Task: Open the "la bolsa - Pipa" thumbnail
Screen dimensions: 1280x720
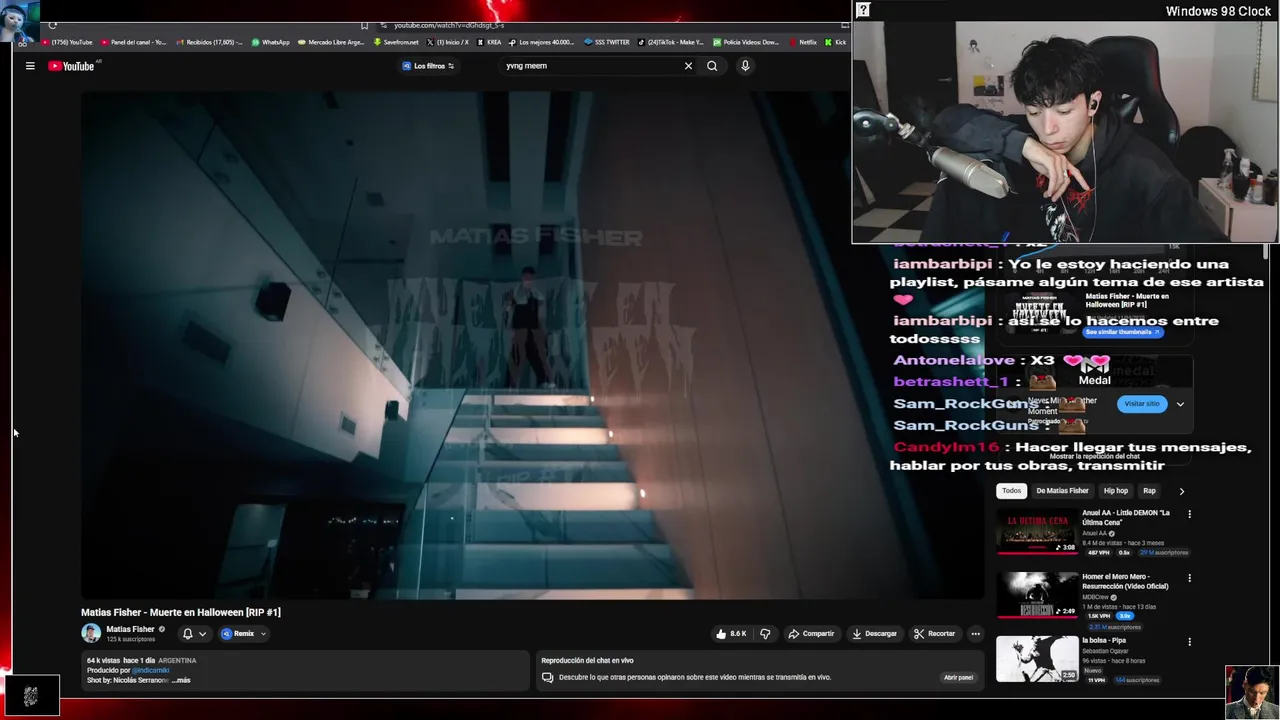Action: tap(1037, 659)
